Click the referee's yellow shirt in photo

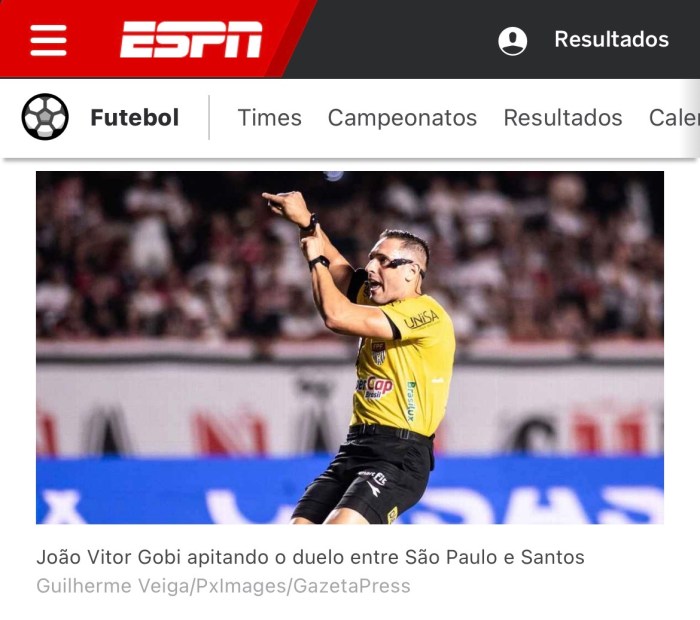[x=406, y=370]
